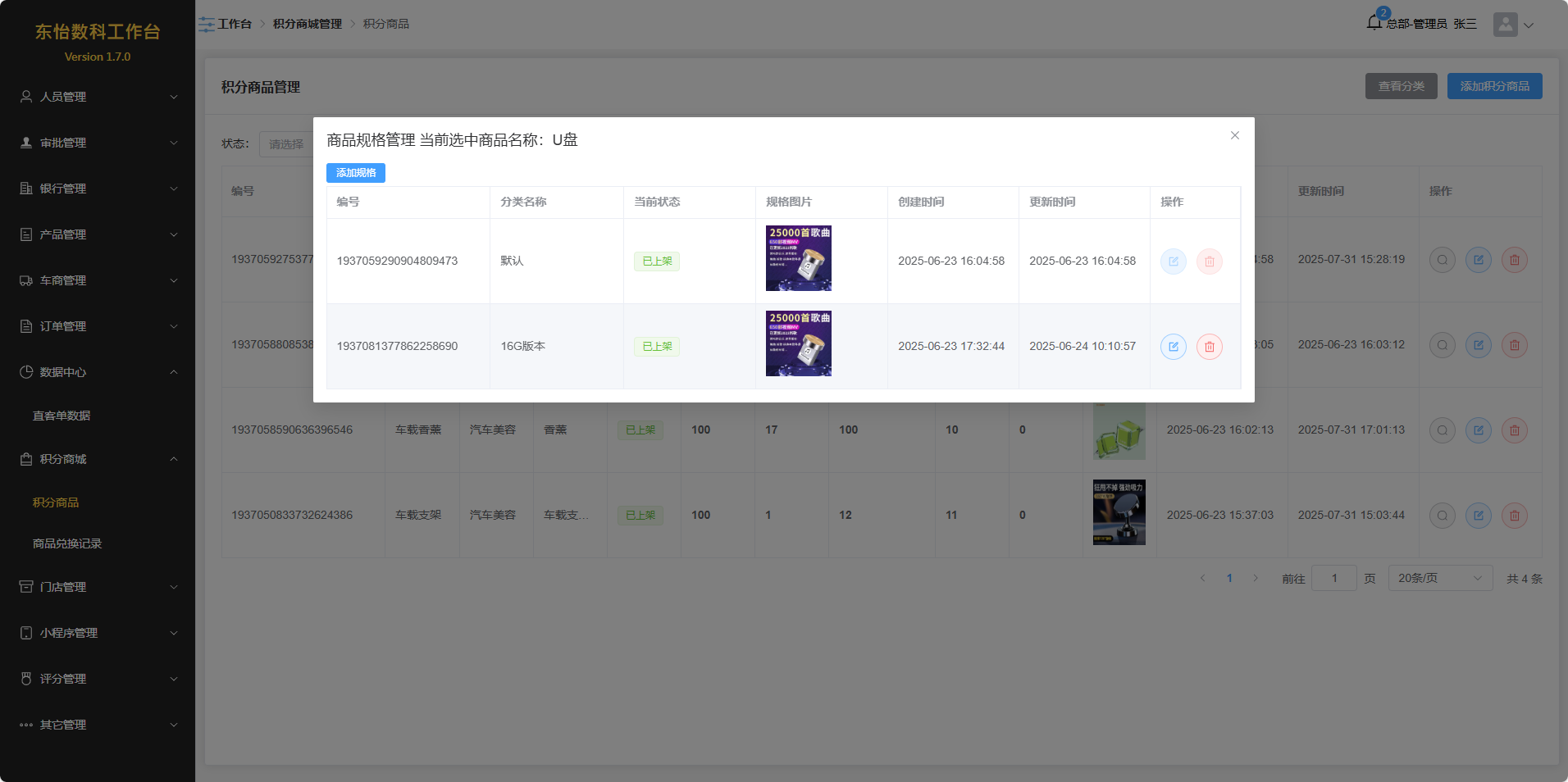Edit the 16G版本 specification row

(1173, 347)
